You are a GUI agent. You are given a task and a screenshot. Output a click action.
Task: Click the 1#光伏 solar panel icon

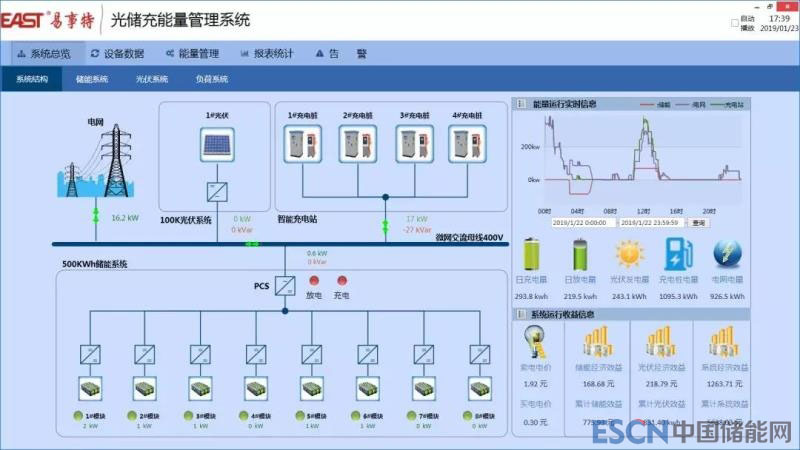pos(217,147)
